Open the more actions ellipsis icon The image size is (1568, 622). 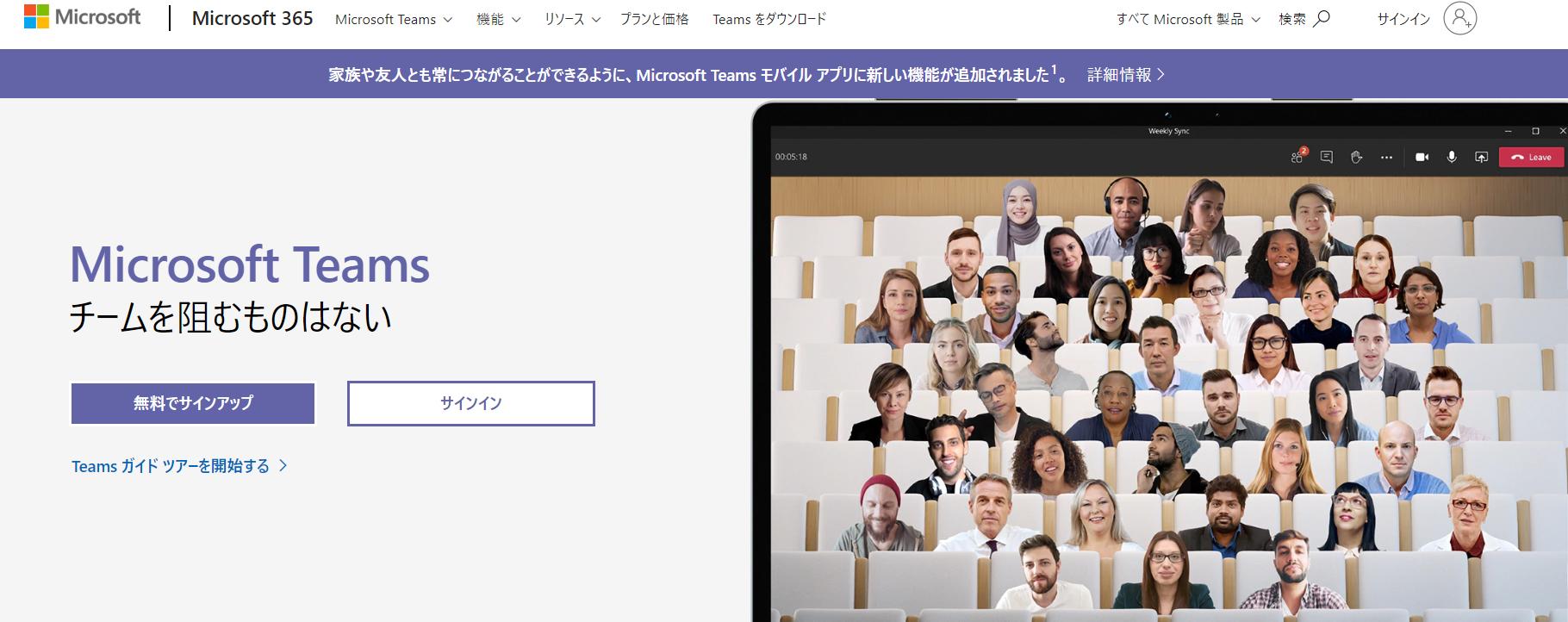tap(1386, 158)
